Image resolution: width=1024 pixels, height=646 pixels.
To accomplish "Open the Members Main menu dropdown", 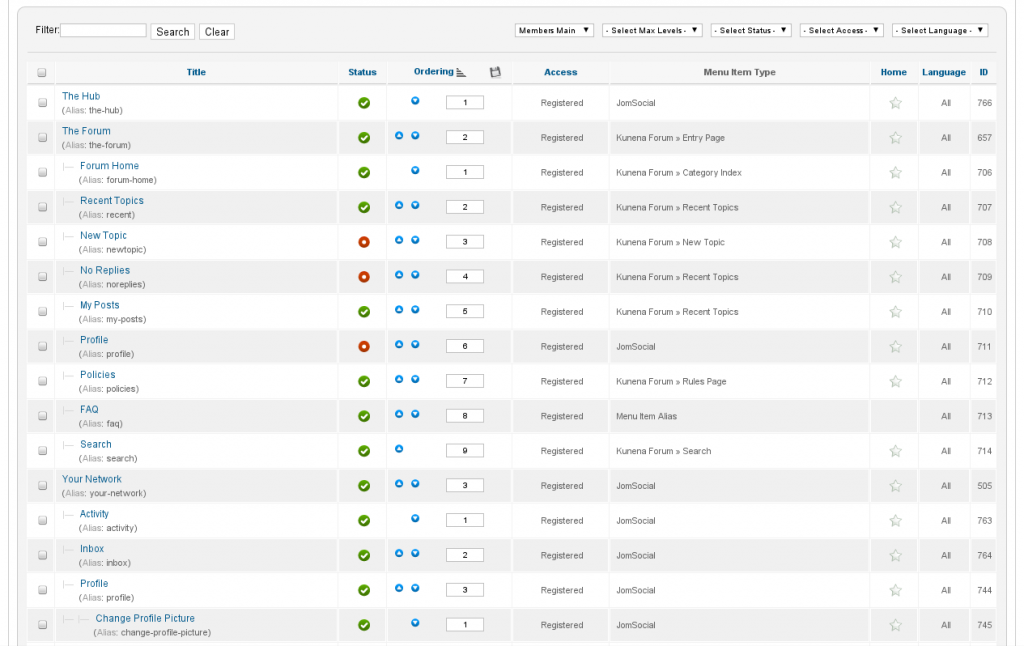I will point(555,31).
